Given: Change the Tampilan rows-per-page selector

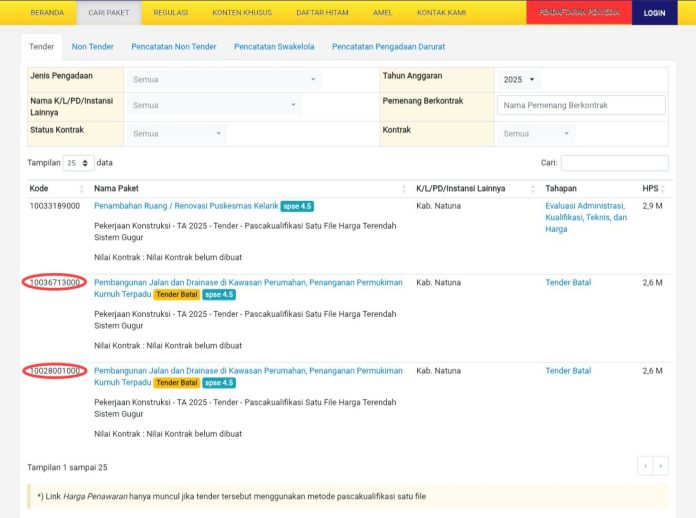Looking at the screenshot, I should tap(78, 162).
